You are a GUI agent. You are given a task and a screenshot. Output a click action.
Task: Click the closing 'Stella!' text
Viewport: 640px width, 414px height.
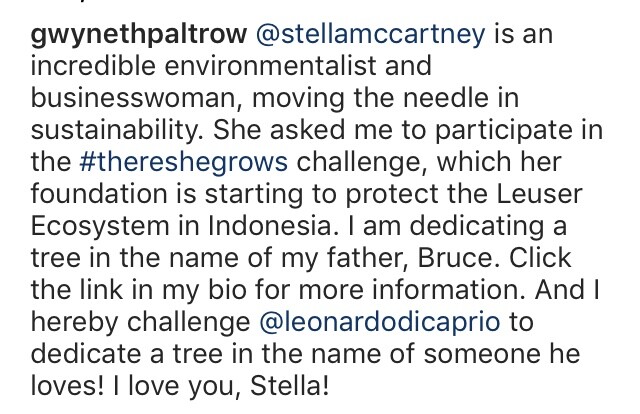289,386
